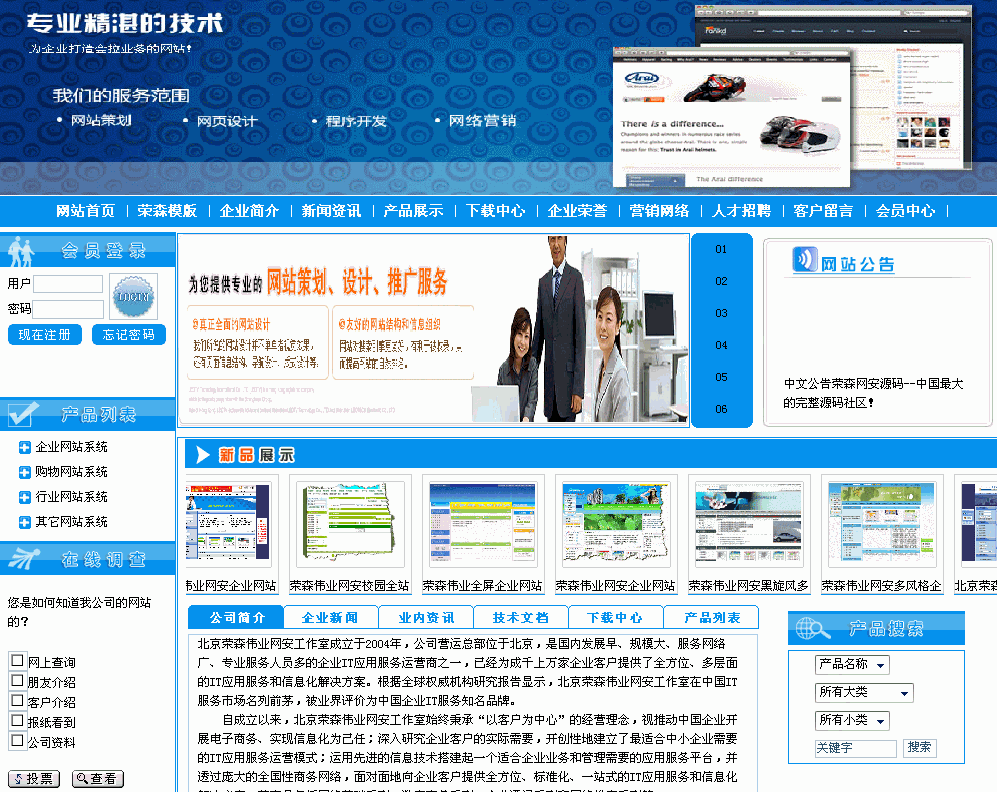Switch to the 企业新闻 tab
This screenshot has width=997, height=792.
coord(330,618)
